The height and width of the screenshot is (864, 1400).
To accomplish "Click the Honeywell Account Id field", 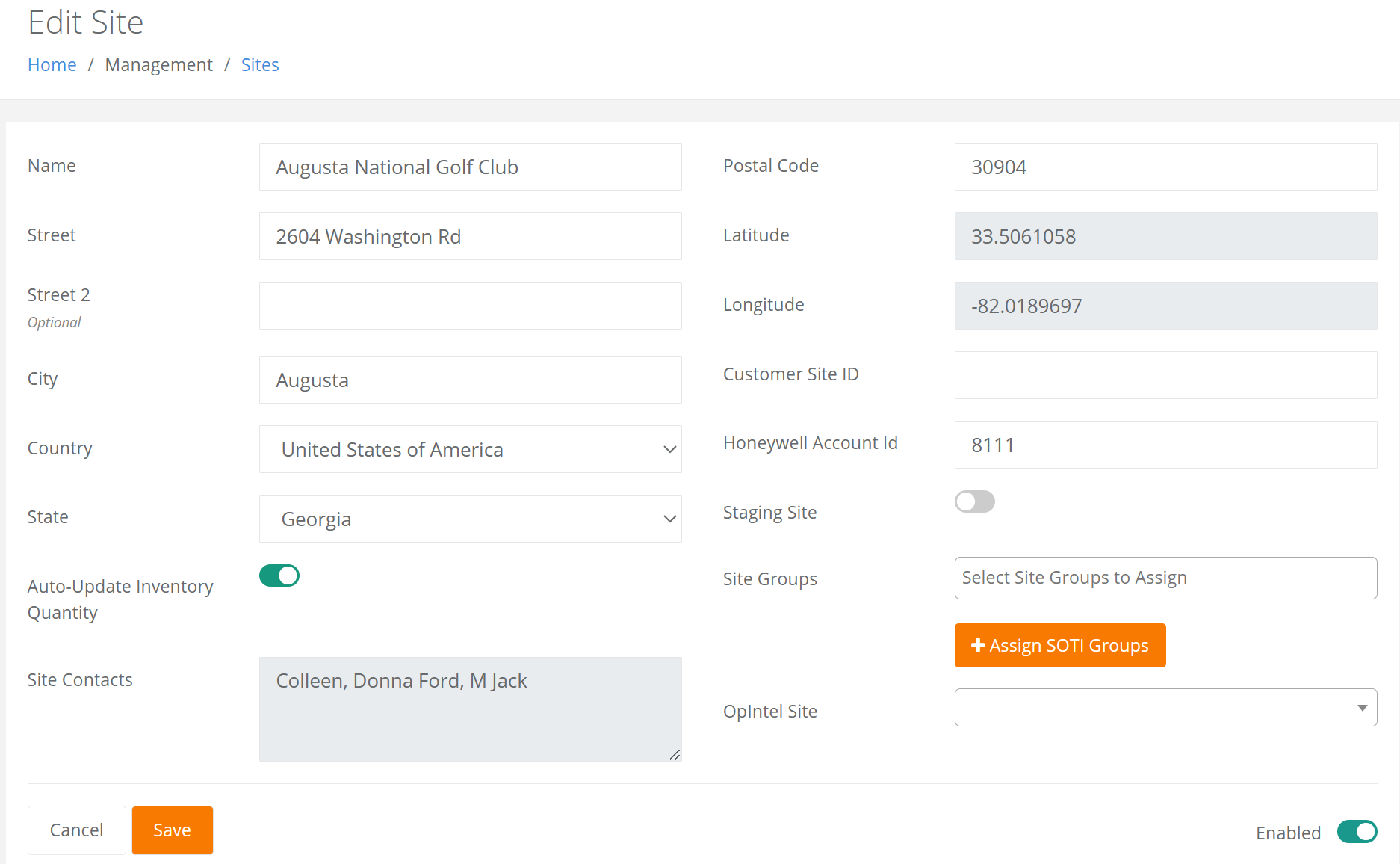I will point(1166,445).
